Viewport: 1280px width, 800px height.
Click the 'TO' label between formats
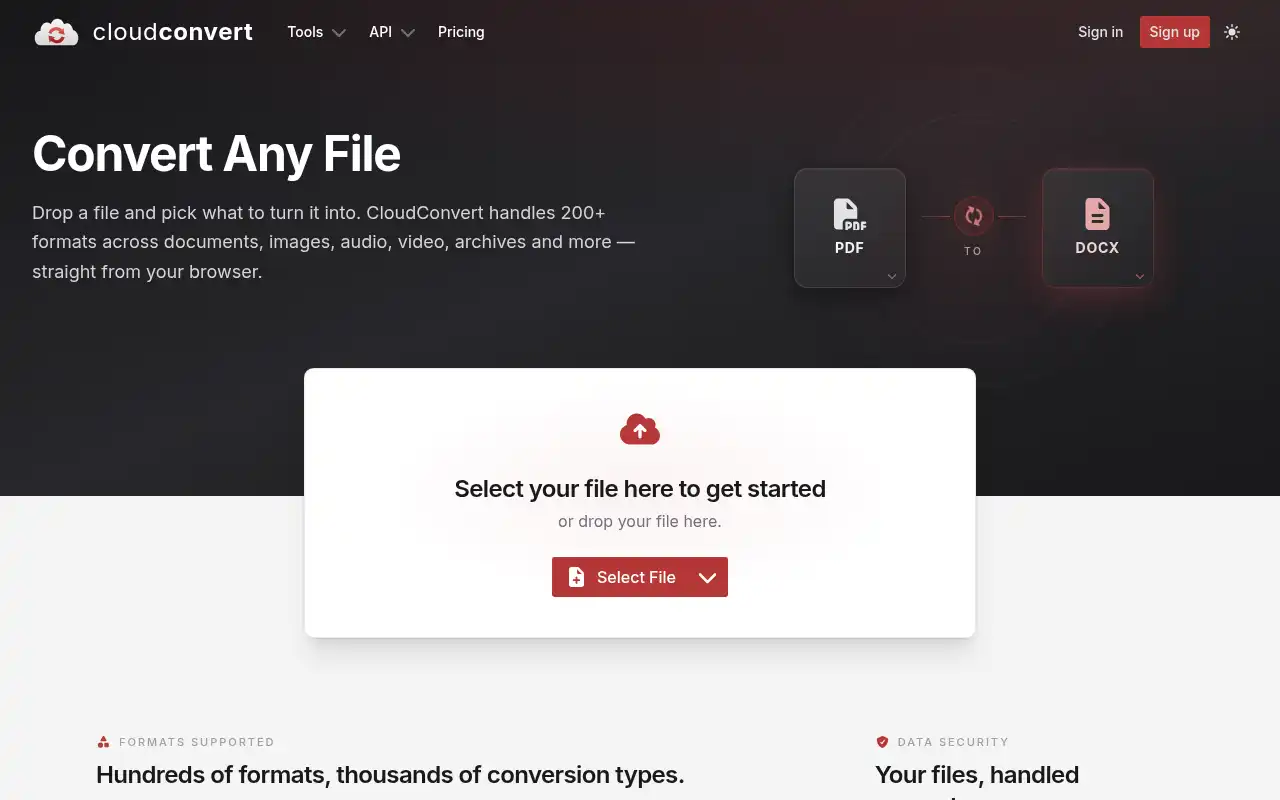(973, 251)
